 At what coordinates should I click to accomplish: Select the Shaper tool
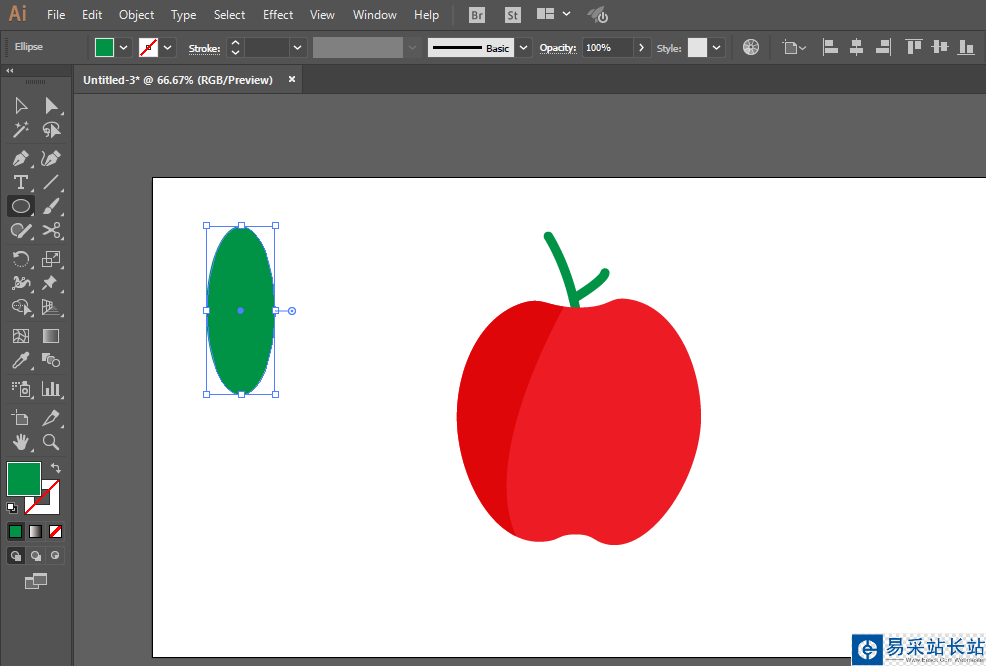[21, 230]
